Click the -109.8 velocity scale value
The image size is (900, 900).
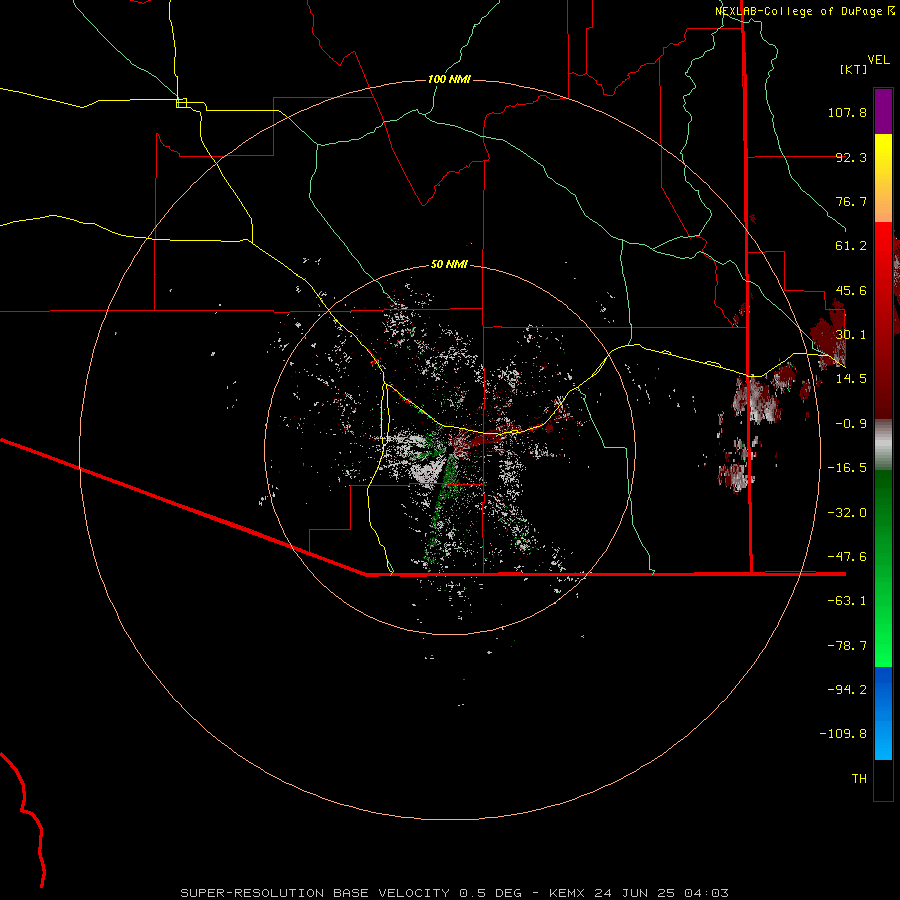(x=843, y=734)
